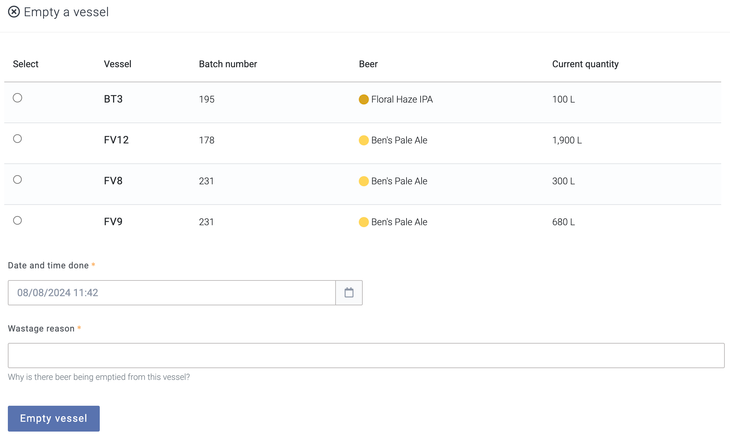
Task: Click the Floral Haze IPA beer name
Action: [x=402, y=100]
